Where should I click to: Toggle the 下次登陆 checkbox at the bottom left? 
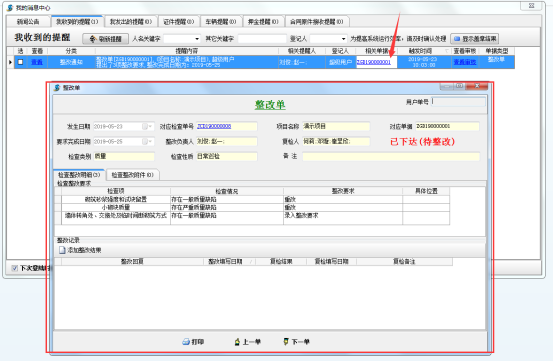click(x=14, y=268)
